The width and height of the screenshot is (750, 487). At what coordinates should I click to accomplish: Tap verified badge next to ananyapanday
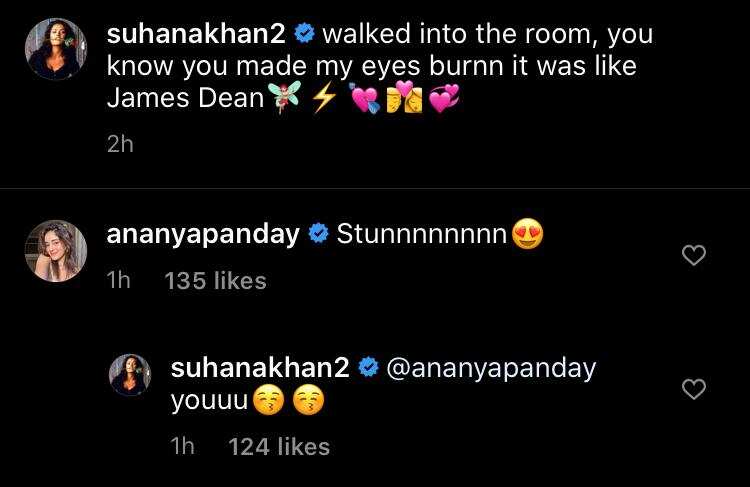[x=318, y=234]
